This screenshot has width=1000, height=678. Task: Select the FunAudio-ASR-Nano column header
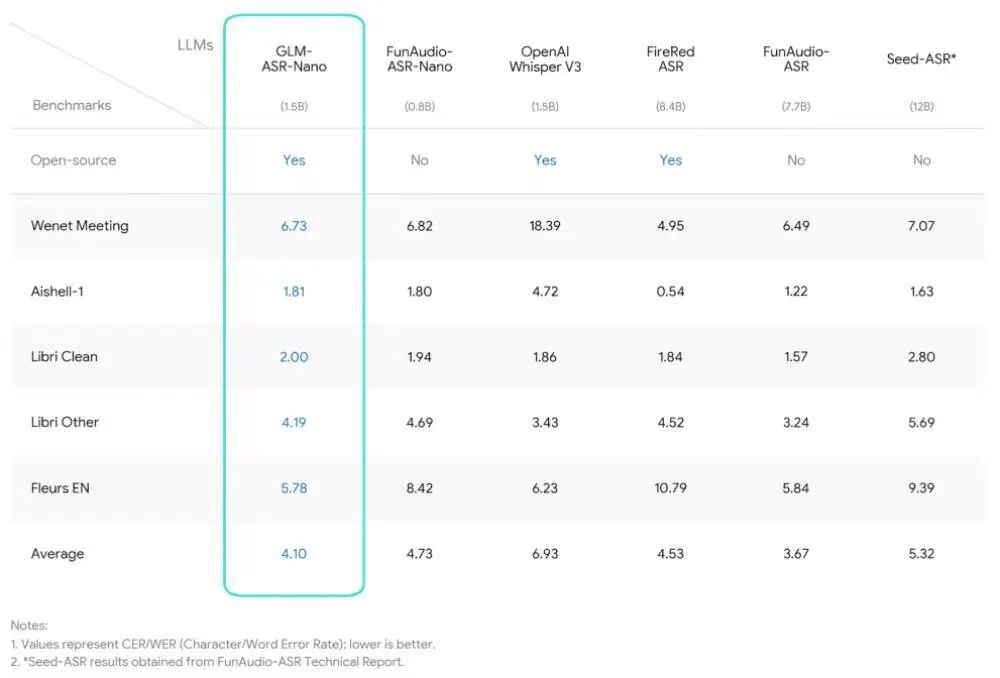pyautogui.click(x=419, y=59)
